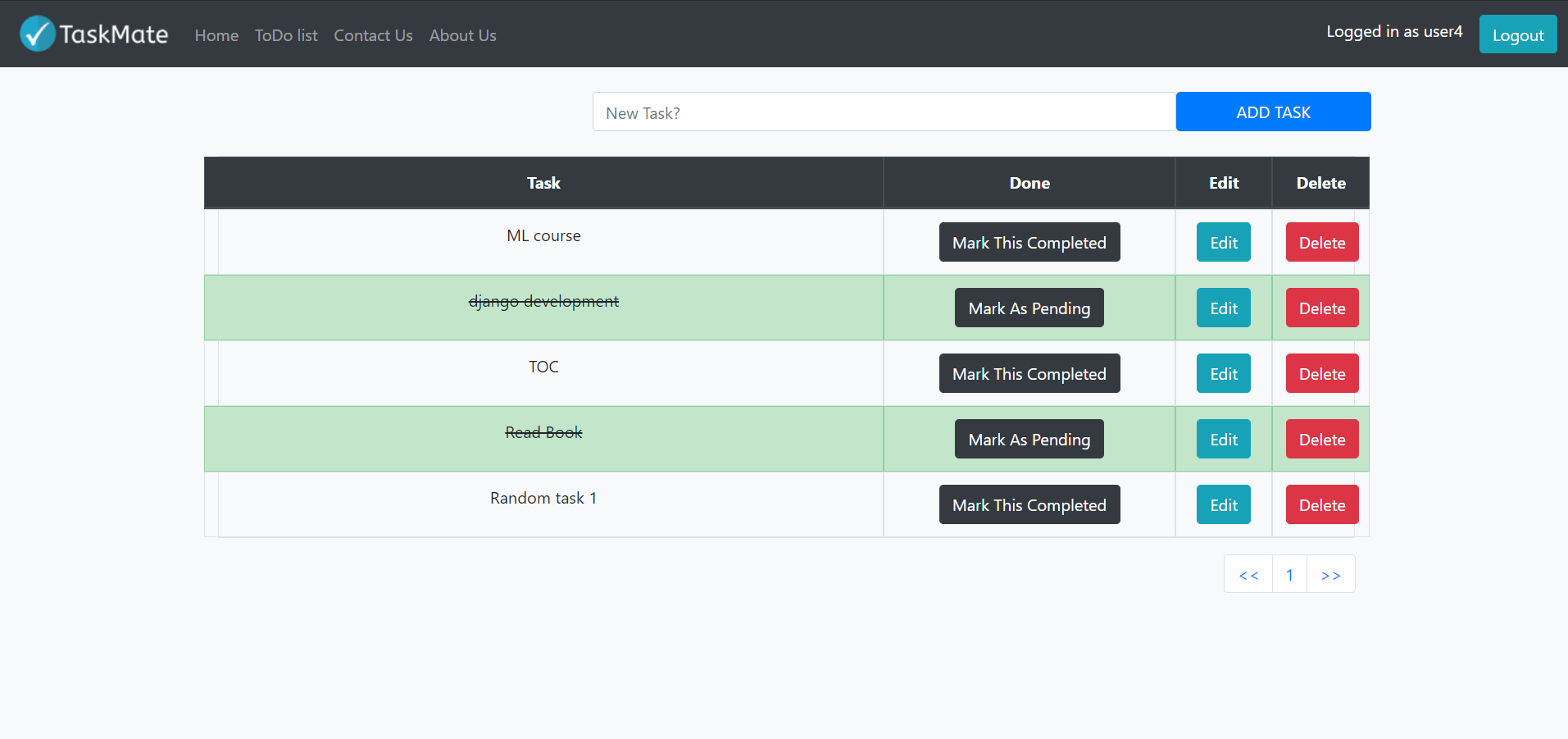Navigate to the ToDo list page
The image size is (1568, 739).
(285, 35)
